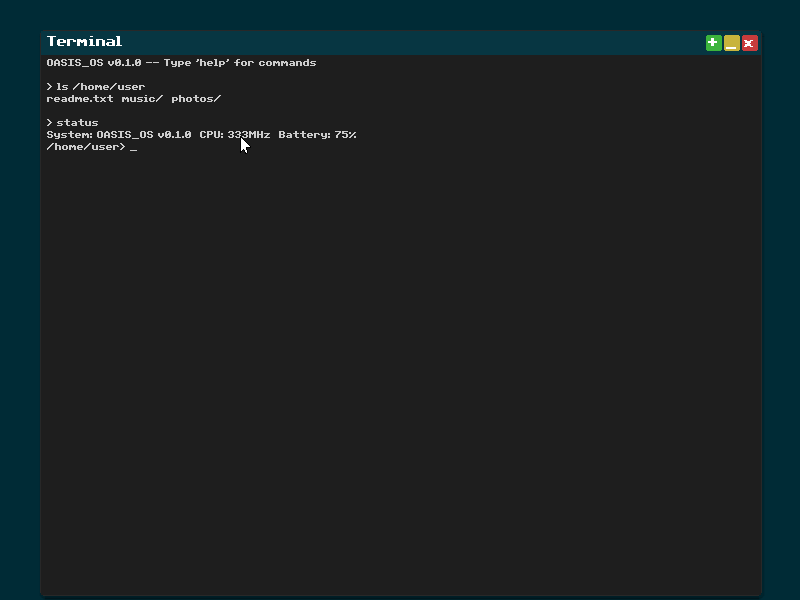Click the 'readme.txt music/ photos/' output line
The height and width of the screenshot is (600, 800).
(x=133, y=98)
